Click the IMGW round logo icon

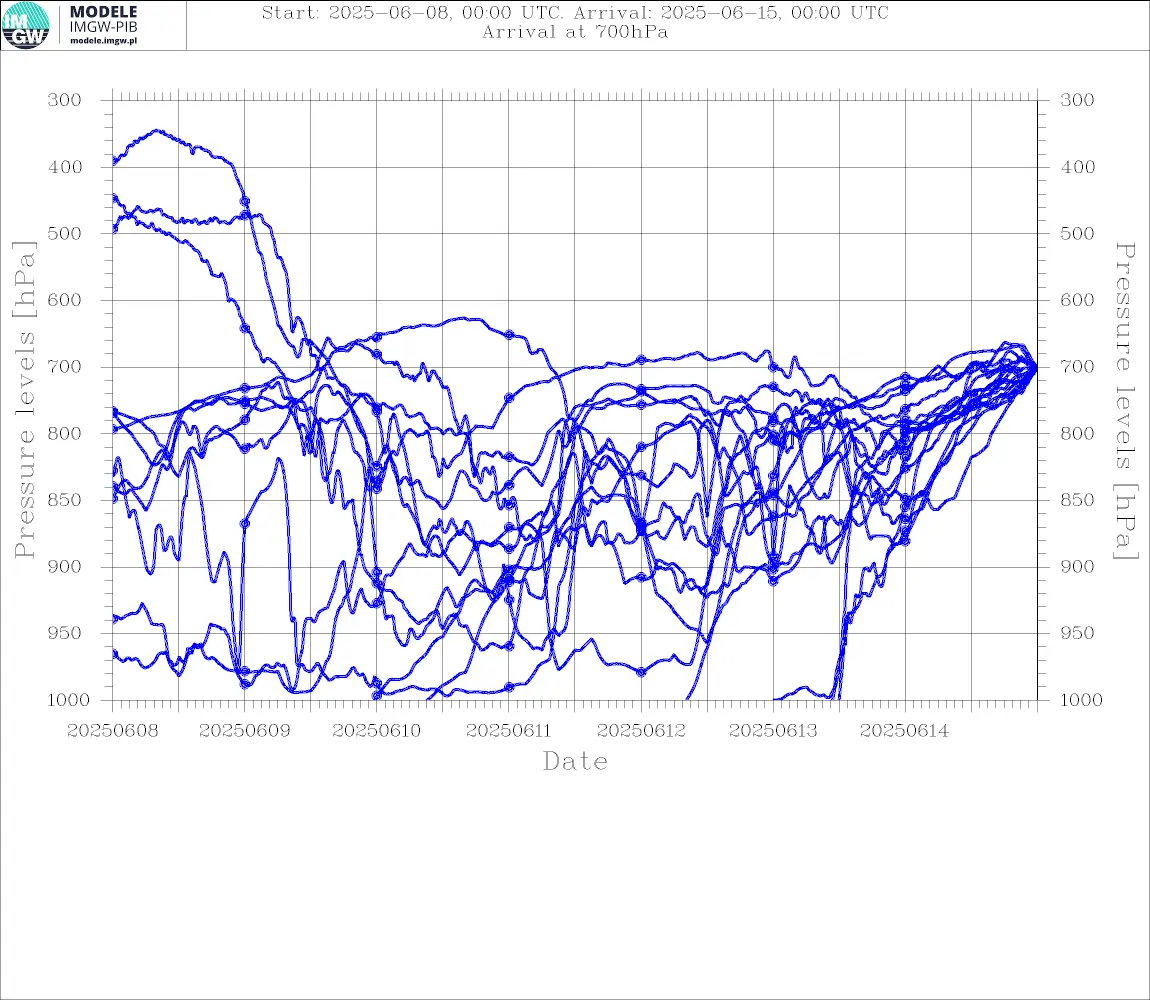pyautogui.click(x=26, y=26)
